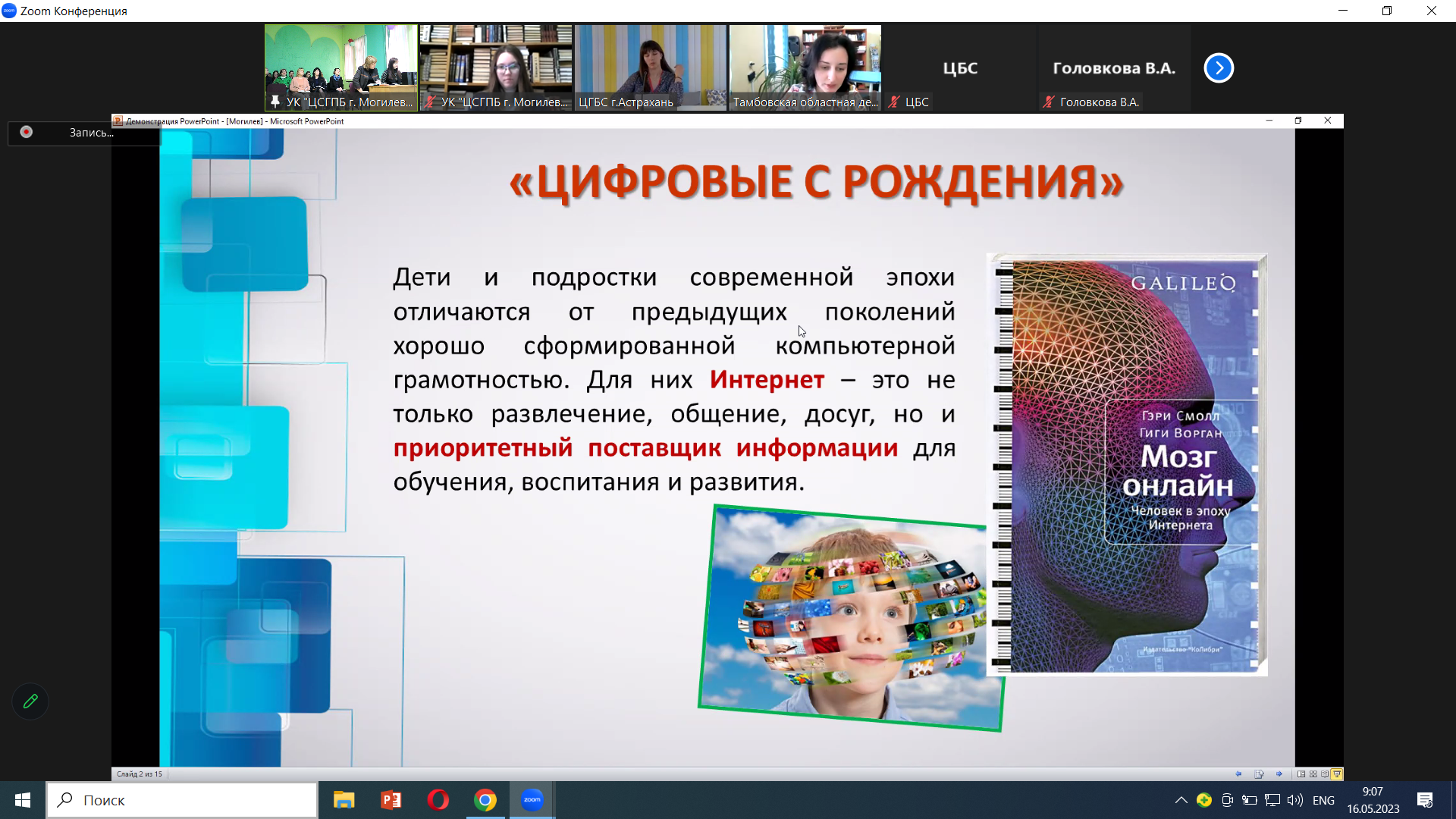Open Windows Start menu

(x=23, y=800)
